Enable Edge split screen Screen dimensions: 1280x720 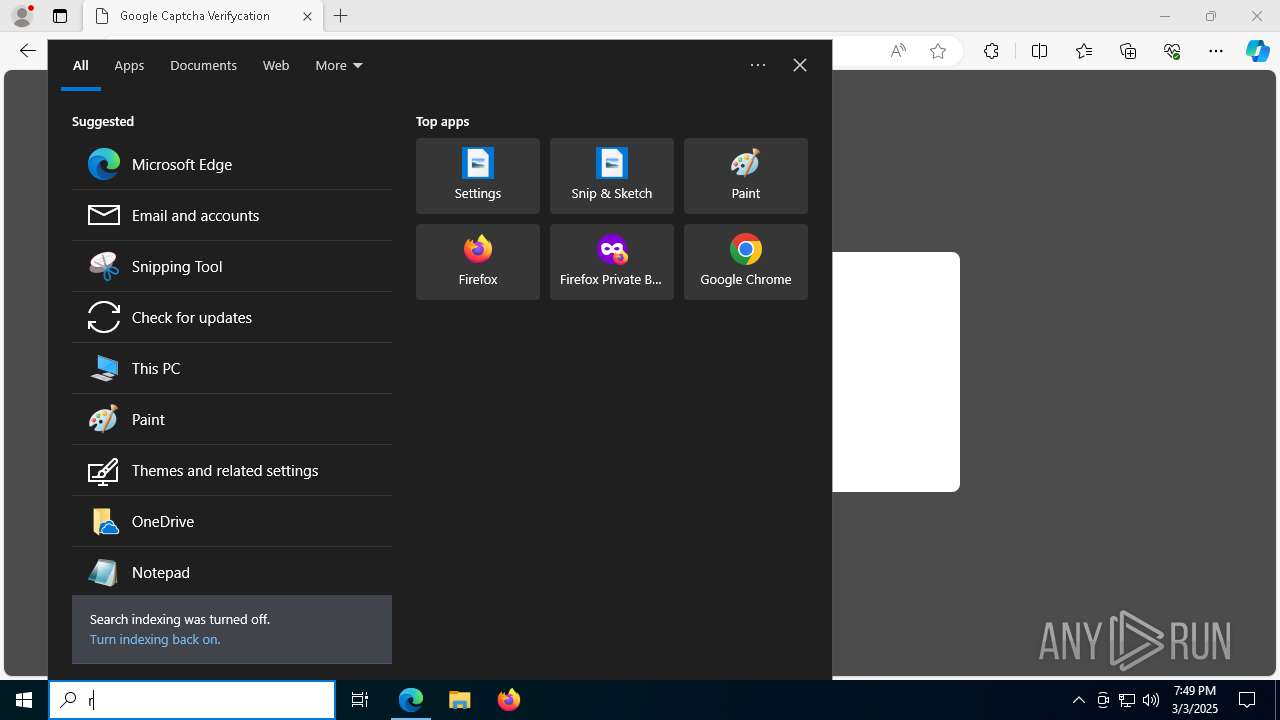1039,51
